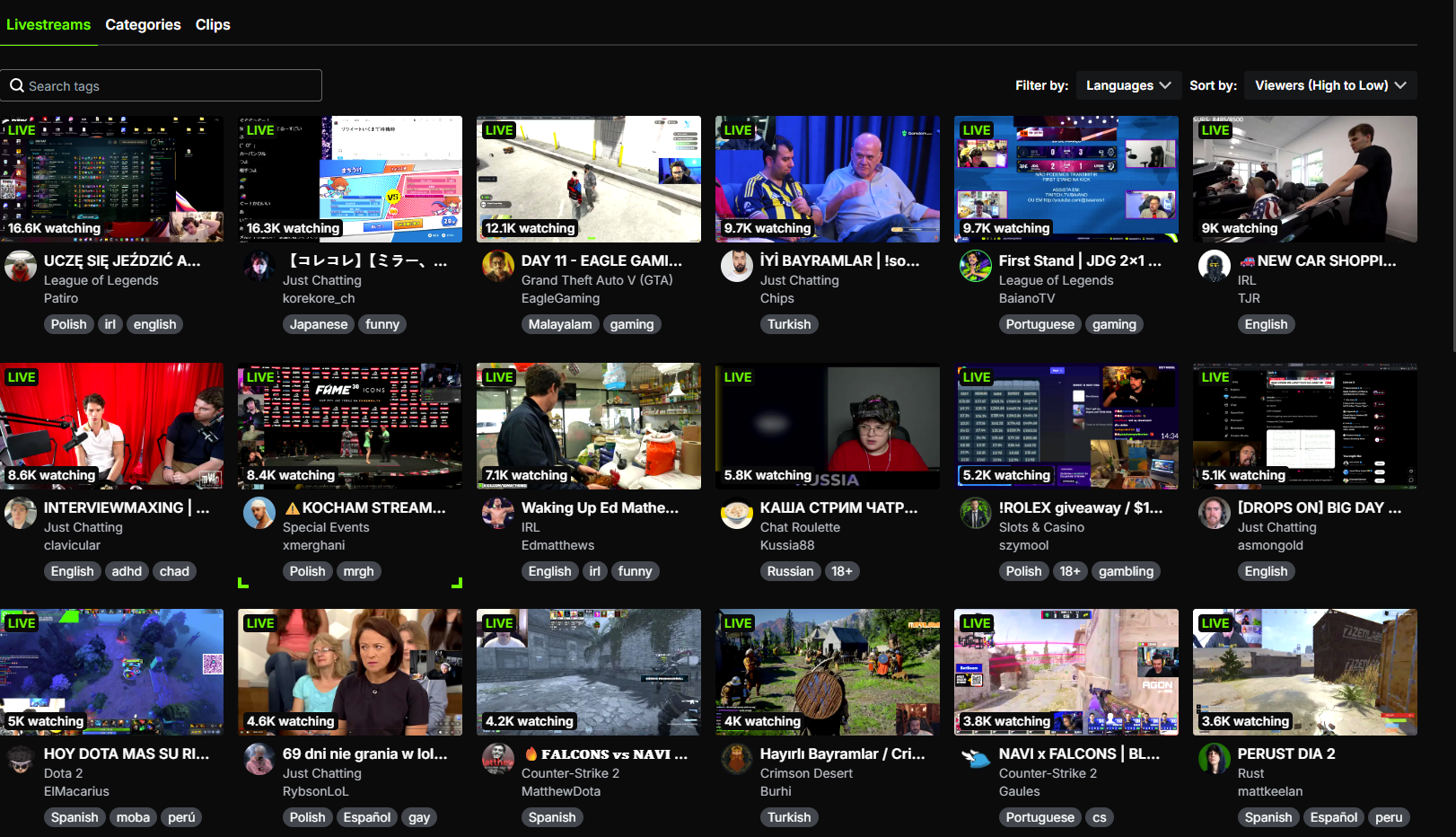1456x837 pixels.
Task: Select the Malayalam tag
Action: (x=560, y=324)
